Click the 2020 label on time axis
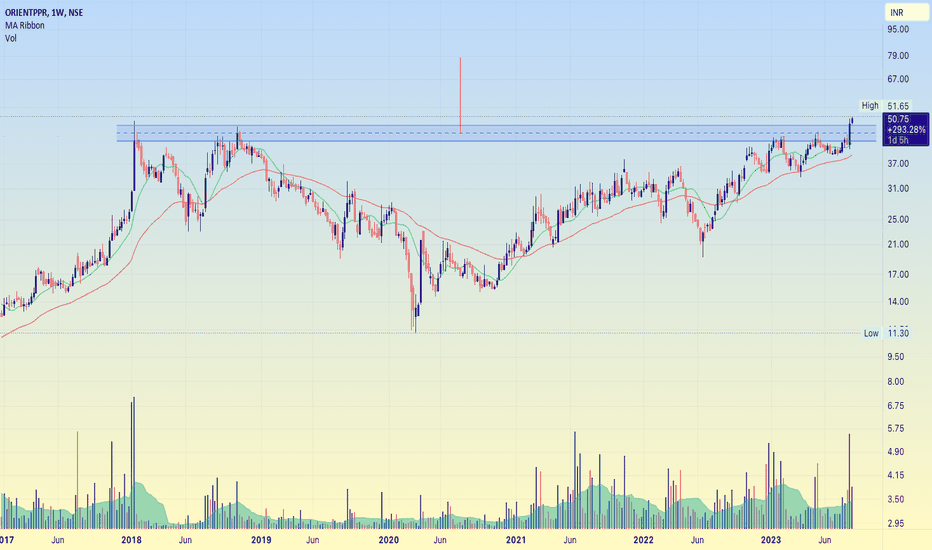This screenshot has height=550, width=932. (x=389, y=540)
